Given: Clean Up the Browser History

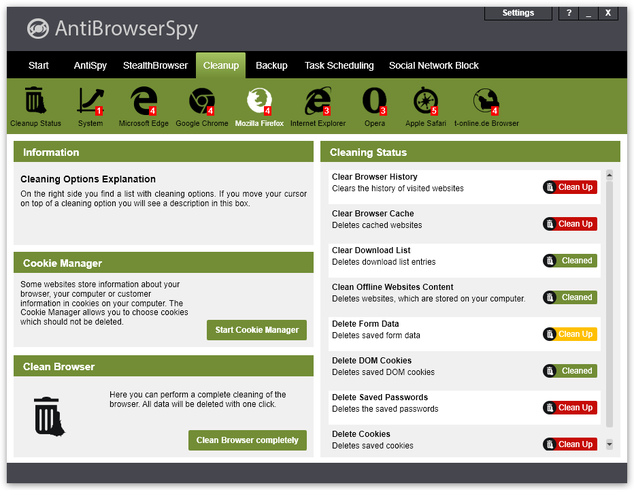Looking at the screenshot, I should (570, 187).
